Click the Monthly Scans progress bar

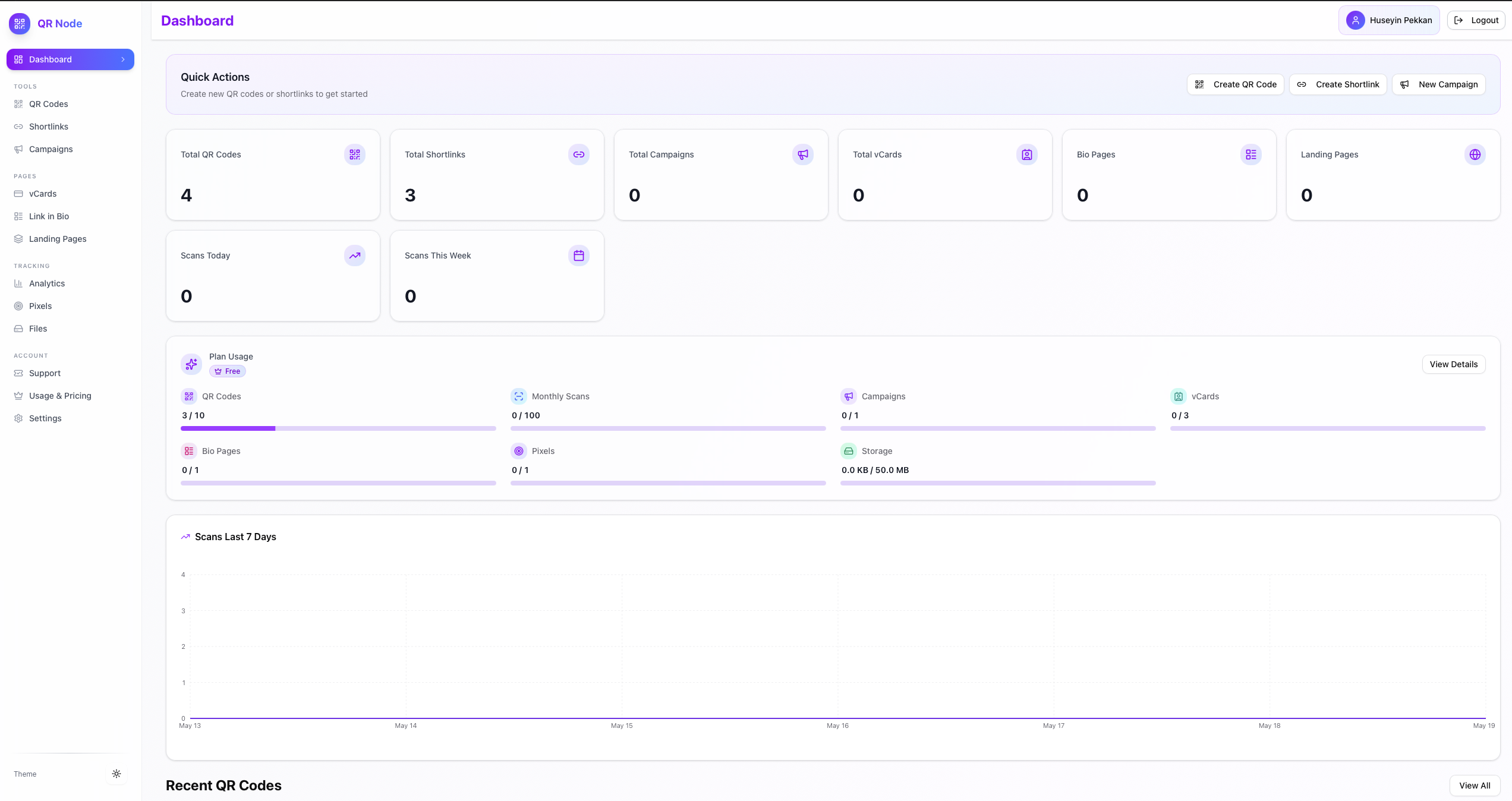point(668,428)
